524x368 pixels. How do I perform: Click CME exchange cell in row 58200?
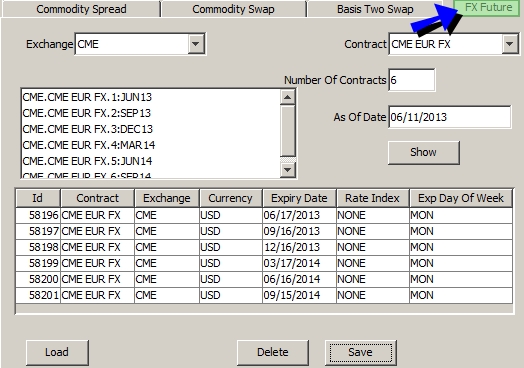[x=167, y=279]
